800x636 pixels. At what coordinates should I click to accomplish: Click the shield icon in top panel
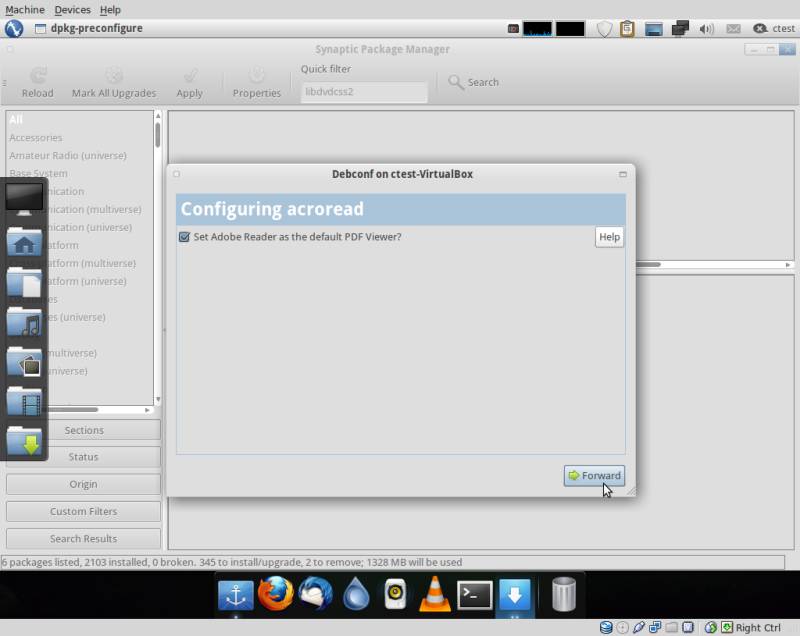click(x=604, y=29)
